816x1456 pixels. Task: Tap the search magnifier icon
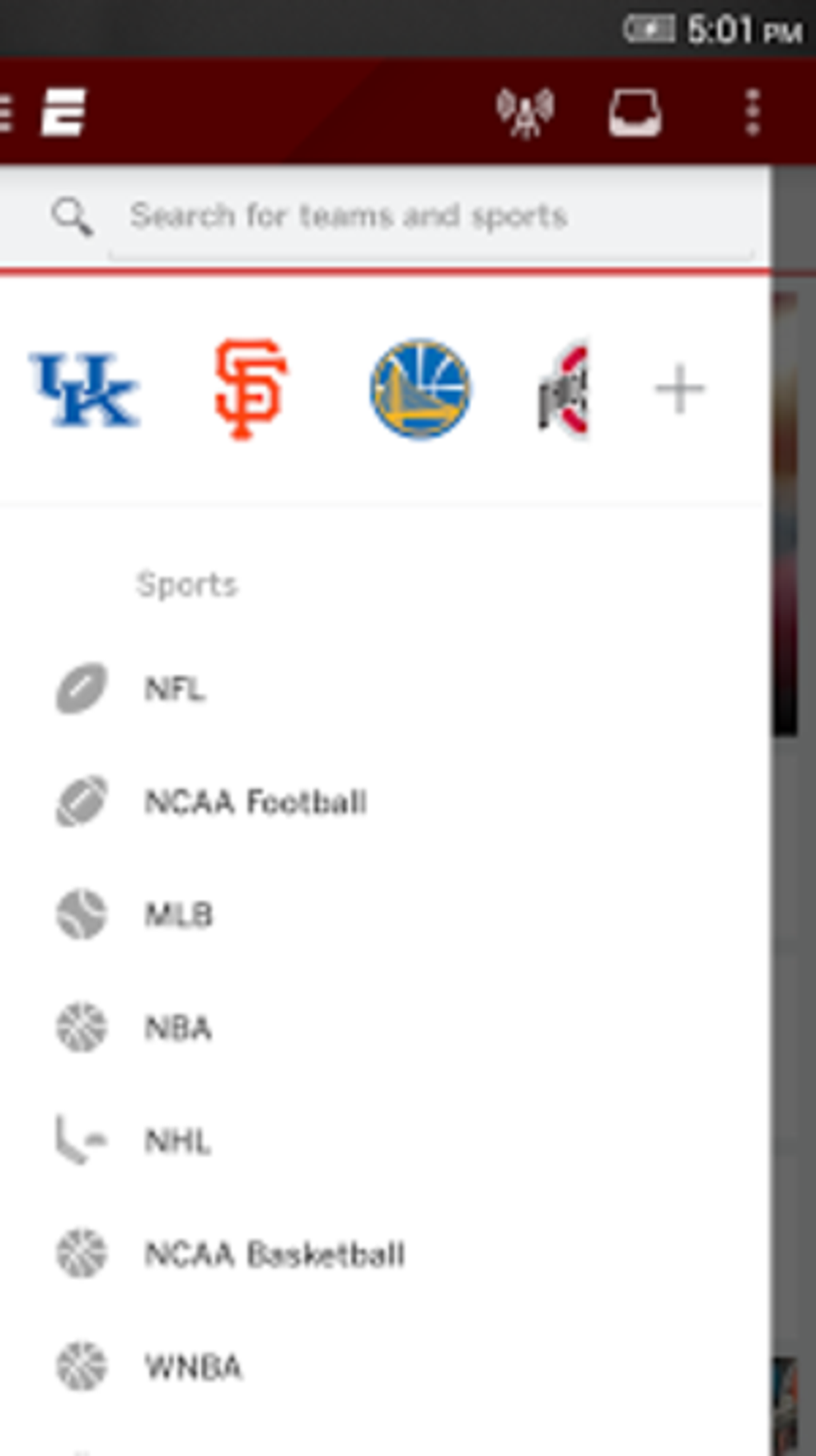click(72, 216)
